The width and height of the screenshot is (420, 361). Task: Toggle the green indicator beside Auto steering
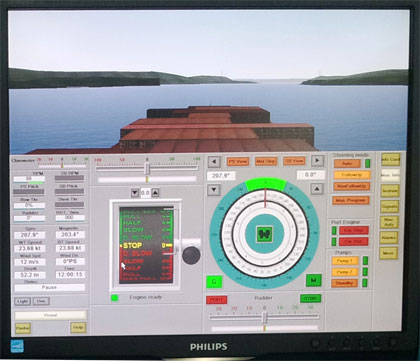[368, 164]
